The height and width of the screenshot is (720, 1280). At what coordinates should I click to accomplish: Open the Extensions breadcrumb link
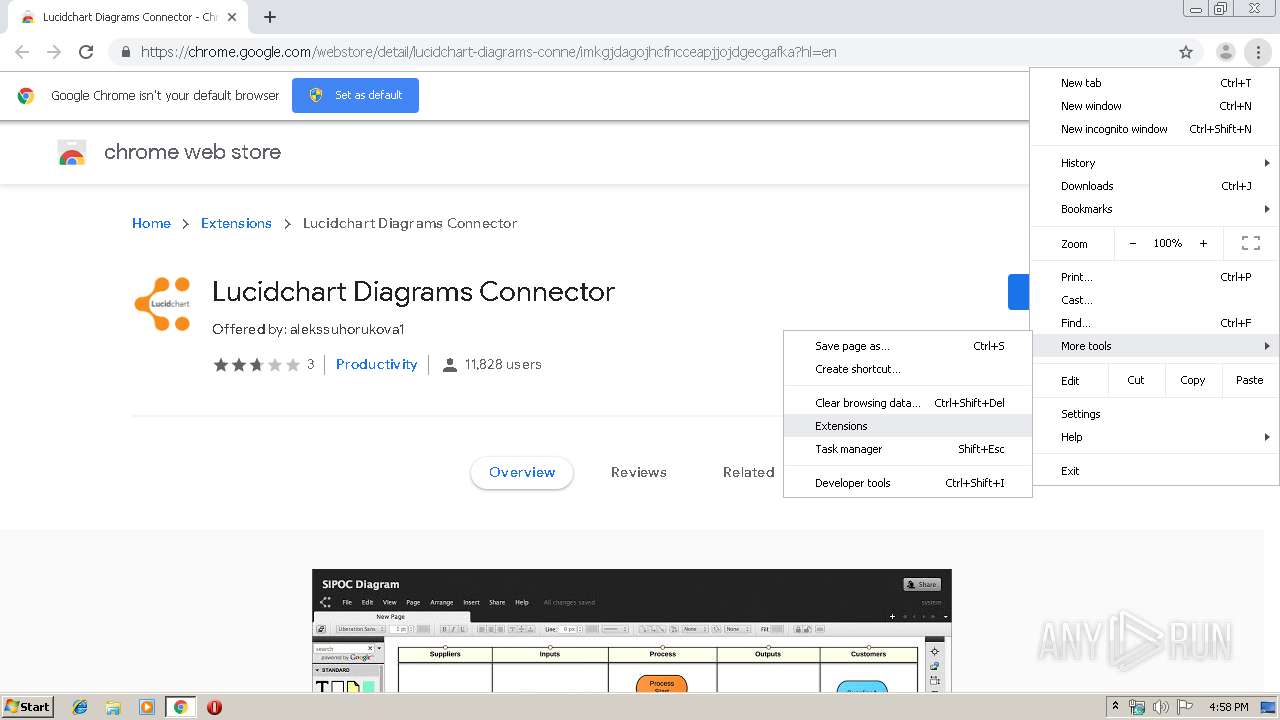point(236,223)
